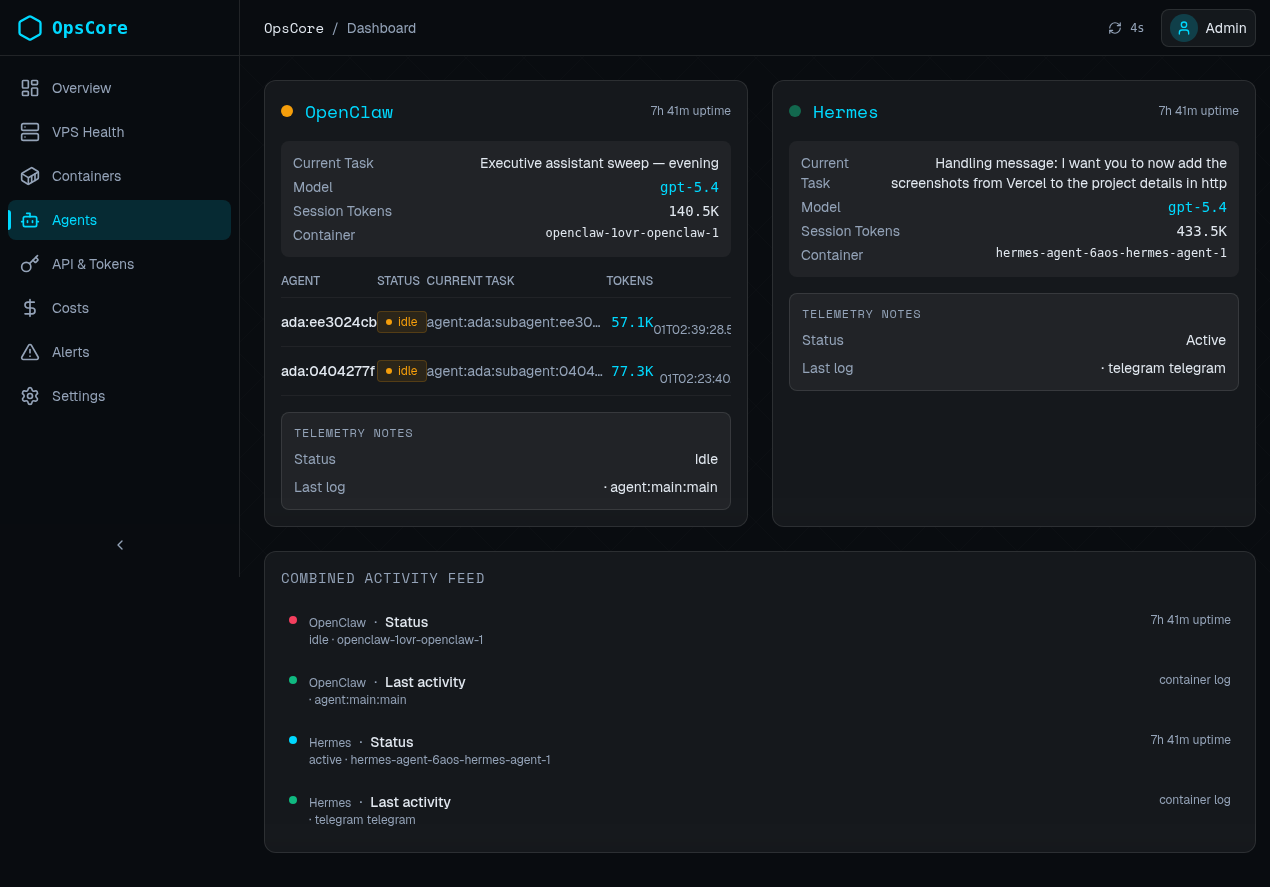Screen dimensions: 1270x887
Task: Open the Hermes agent card title
Action: coord(845,112)
